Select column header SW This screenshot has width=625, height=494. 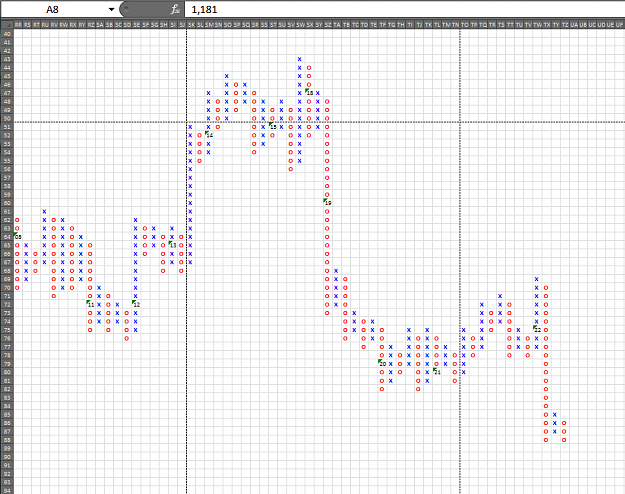300,25
